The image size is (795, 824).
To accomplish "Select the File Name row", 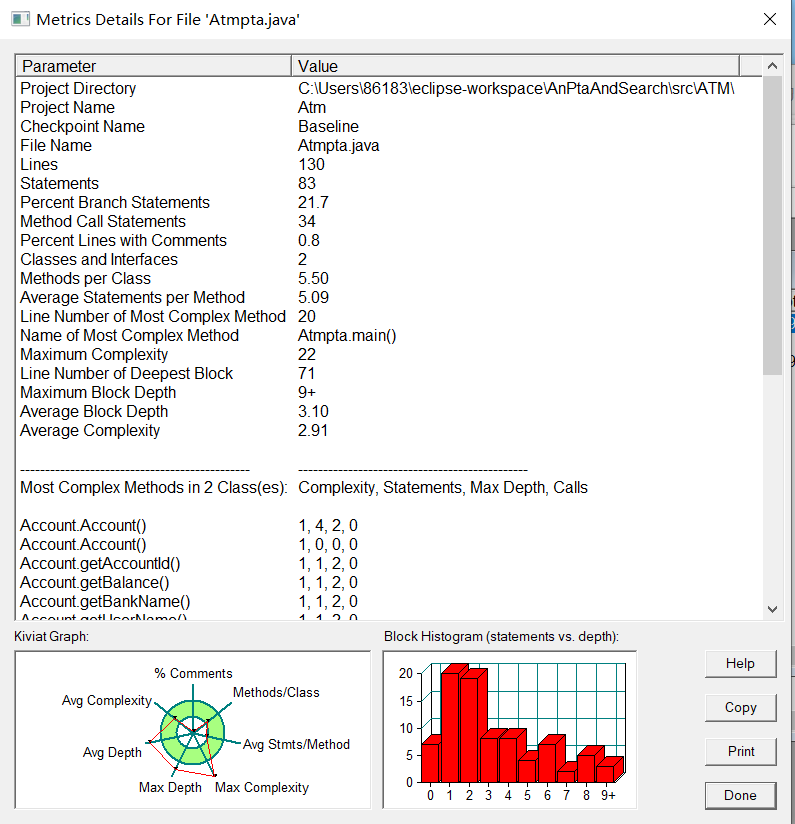I will (389, 145).
